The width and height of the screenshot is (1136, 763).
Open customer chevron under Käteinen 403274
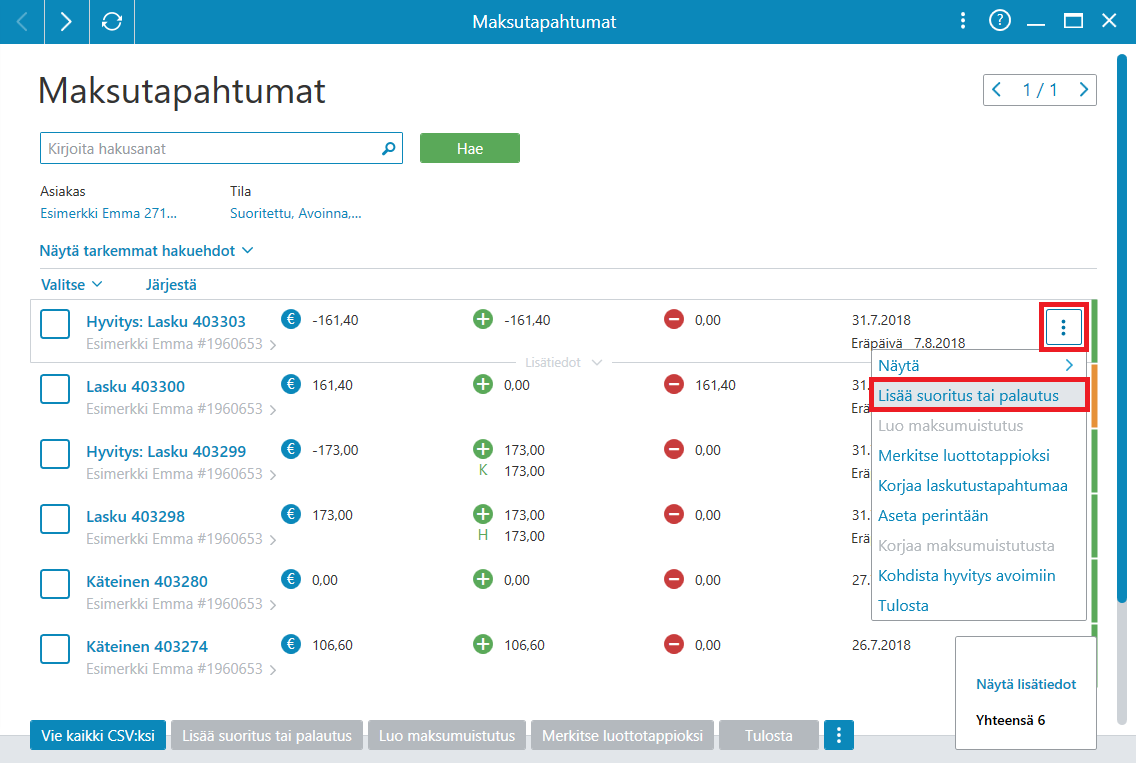pyautogui.click(x=272, y=670)
